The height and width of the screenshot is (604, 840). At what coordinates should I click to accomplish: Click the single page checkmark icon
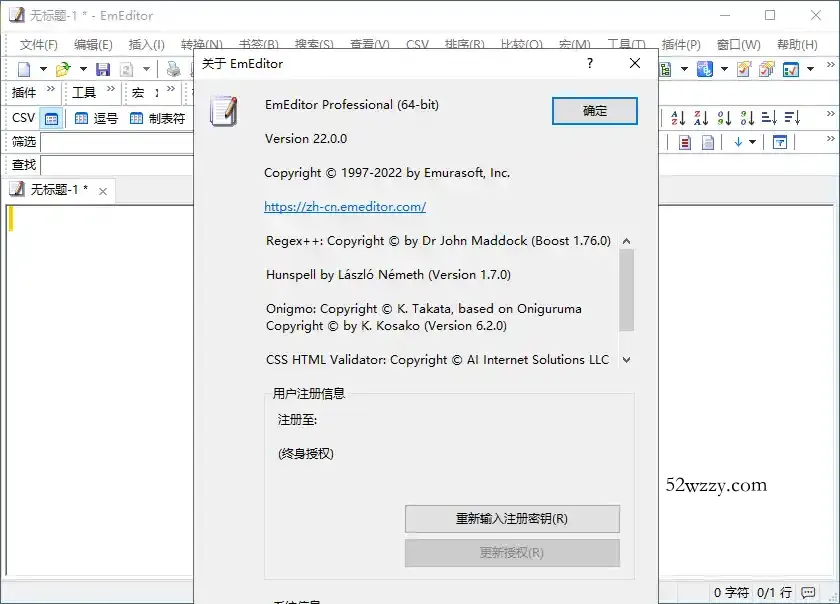point(744,69)
